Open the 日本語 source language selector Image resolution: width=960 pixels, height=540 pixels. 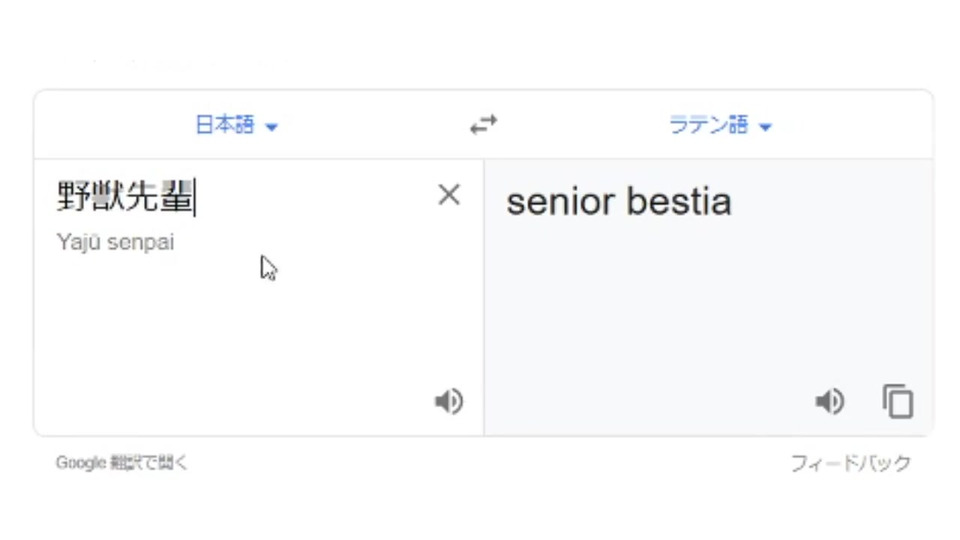coord(225,126)
